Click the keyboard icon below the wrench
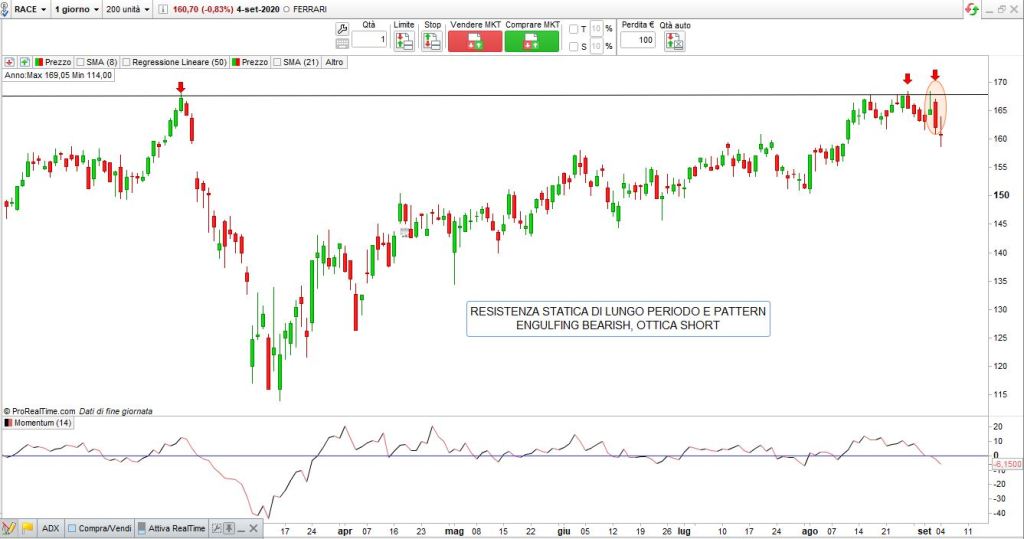1024x539 pixels. point(342,43)
